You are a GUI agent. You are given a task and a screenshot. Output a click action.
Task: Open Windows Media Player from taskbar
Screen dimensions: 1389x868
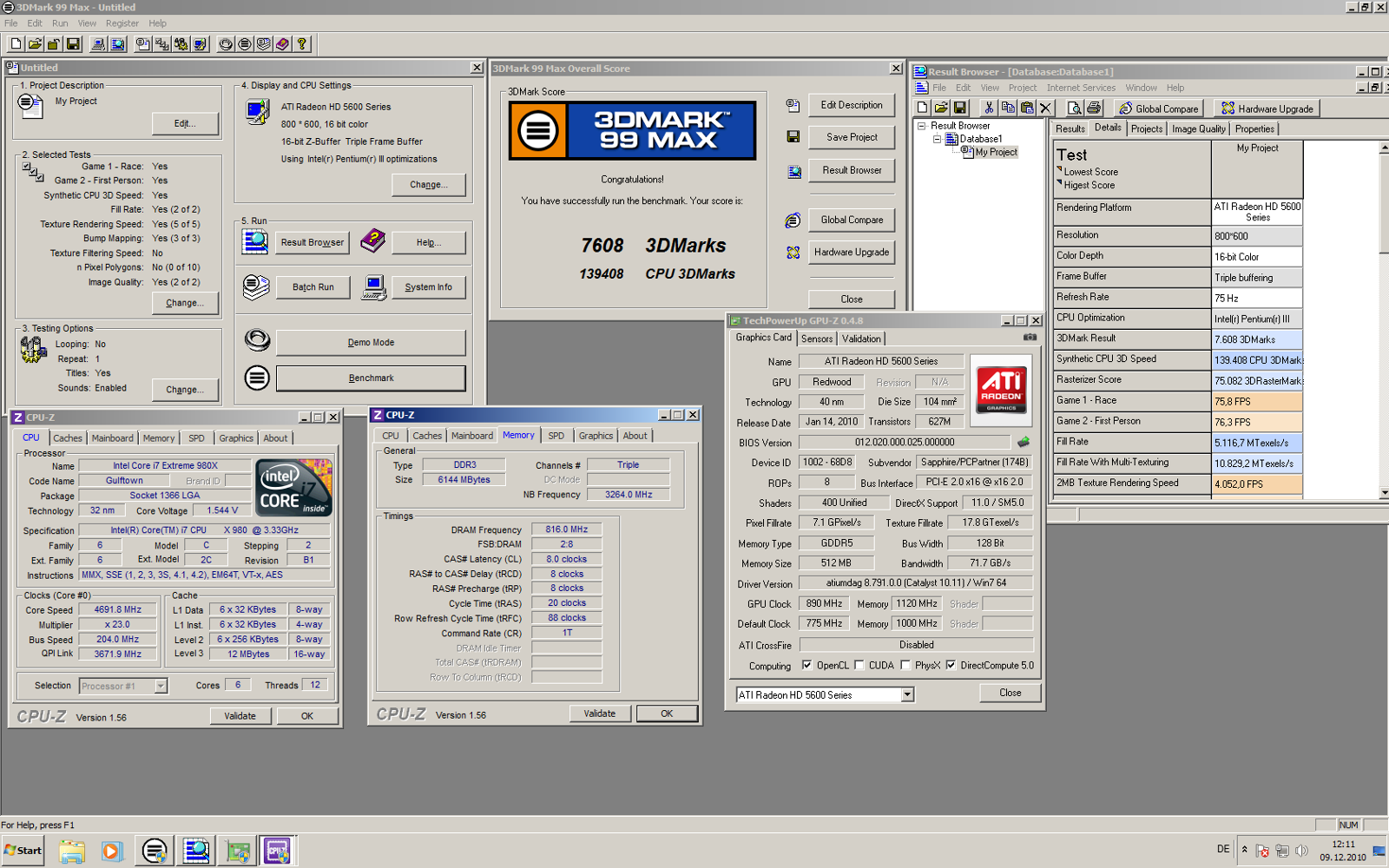click(x=112, y=851)
